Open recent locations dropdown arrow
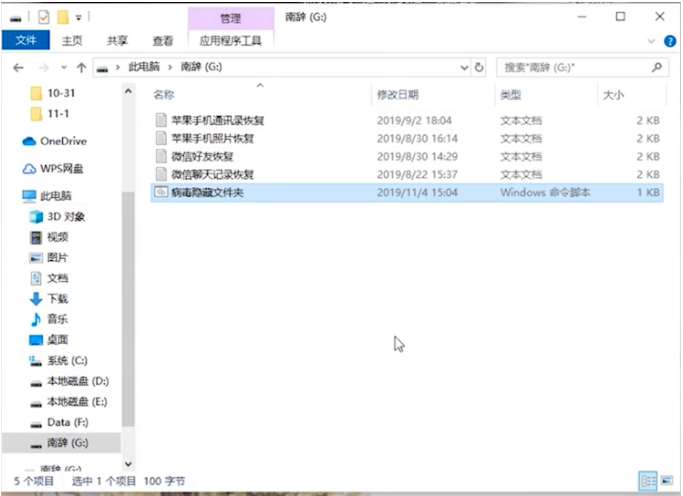Screen dimensions: 683x496 [x=65, y=67]
